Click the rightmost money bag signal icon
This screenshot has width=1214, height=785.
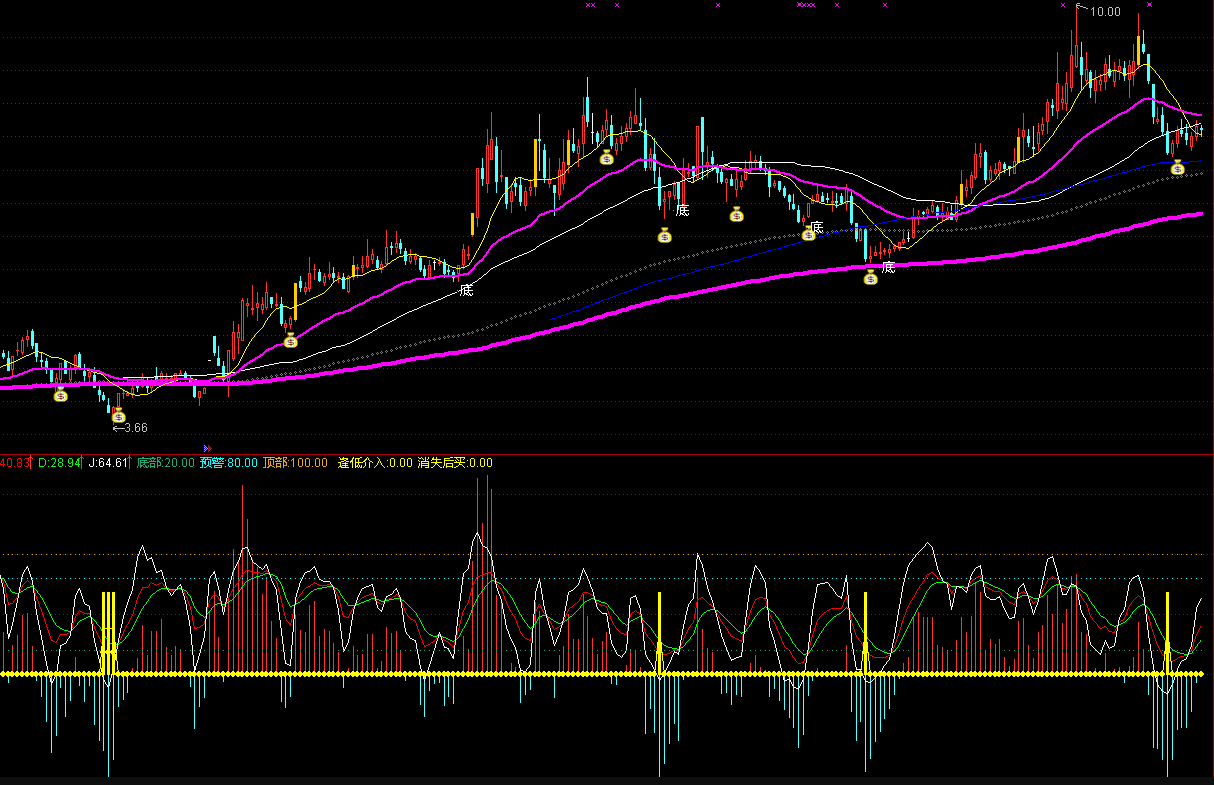pyautogui.click(x=1177, y=168)
